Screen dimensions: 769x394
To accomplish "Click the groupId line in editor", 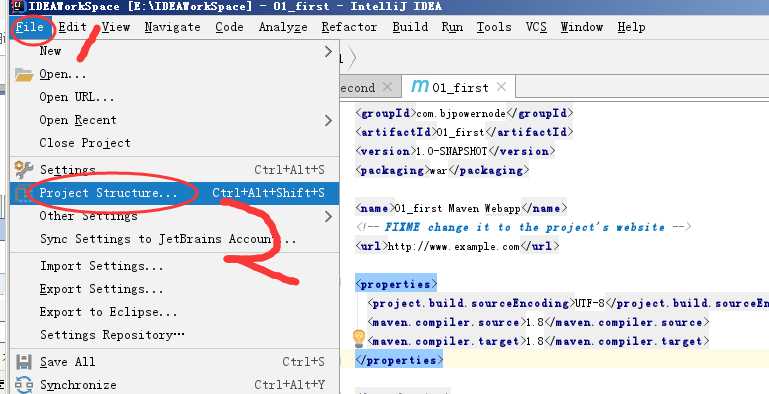I will click(x=464, y=113).
